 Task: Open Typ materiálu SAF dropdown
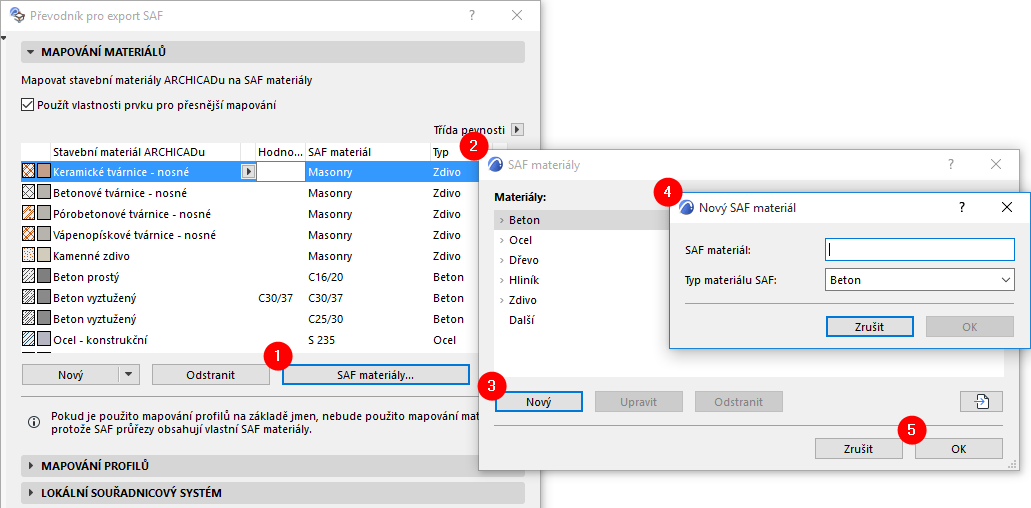919,280
